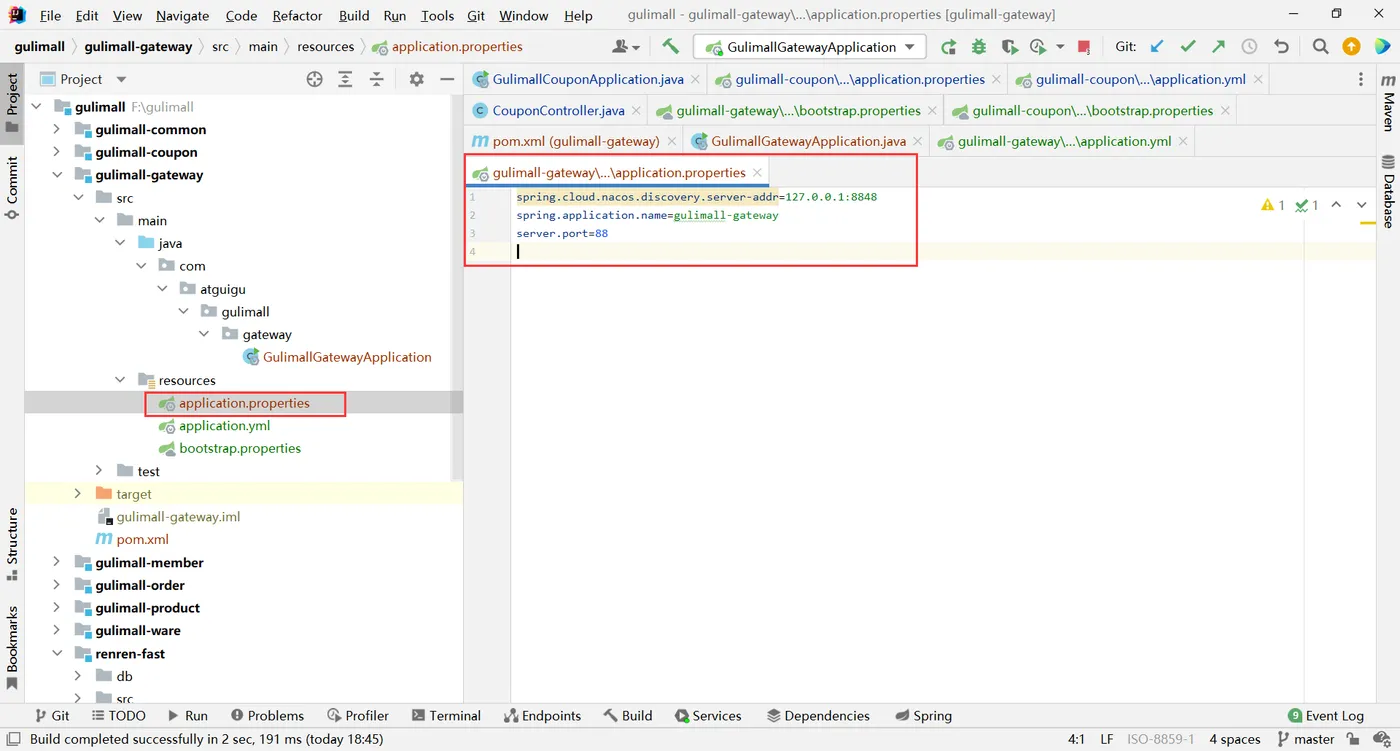The image size is (1400, 751).
Task: Select opened file locate crosshair icon
Action: click(314, 79)
